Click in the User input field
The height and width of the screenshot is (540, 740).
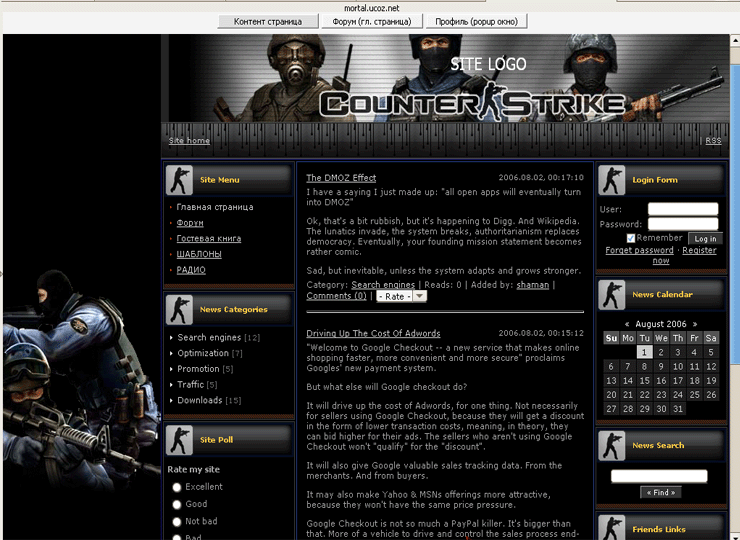(683, 209)
